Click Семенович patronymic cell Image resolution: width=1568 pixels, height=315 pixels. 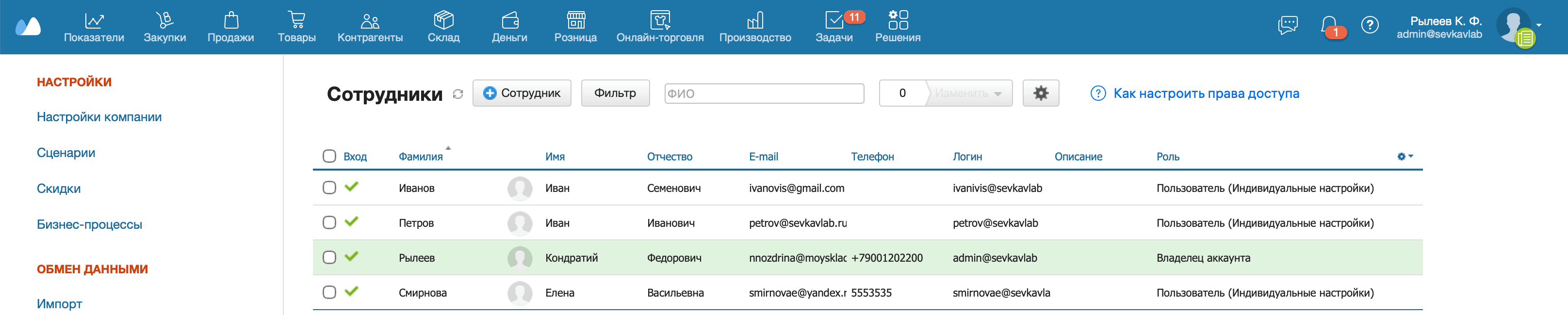[x=673, y=189]
